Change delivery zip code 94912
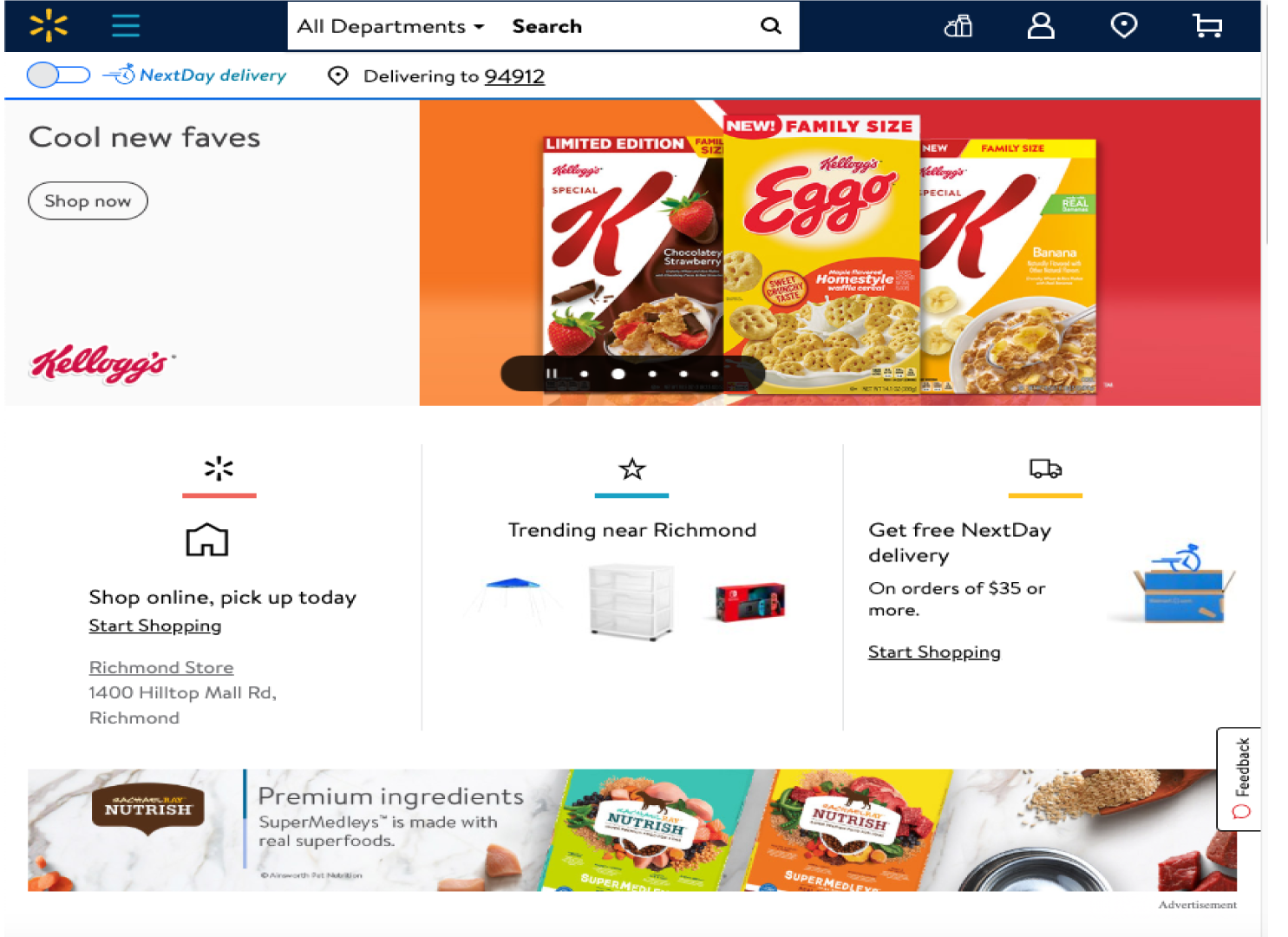Viewport: 1288px width, 937px height. point(514,76)
